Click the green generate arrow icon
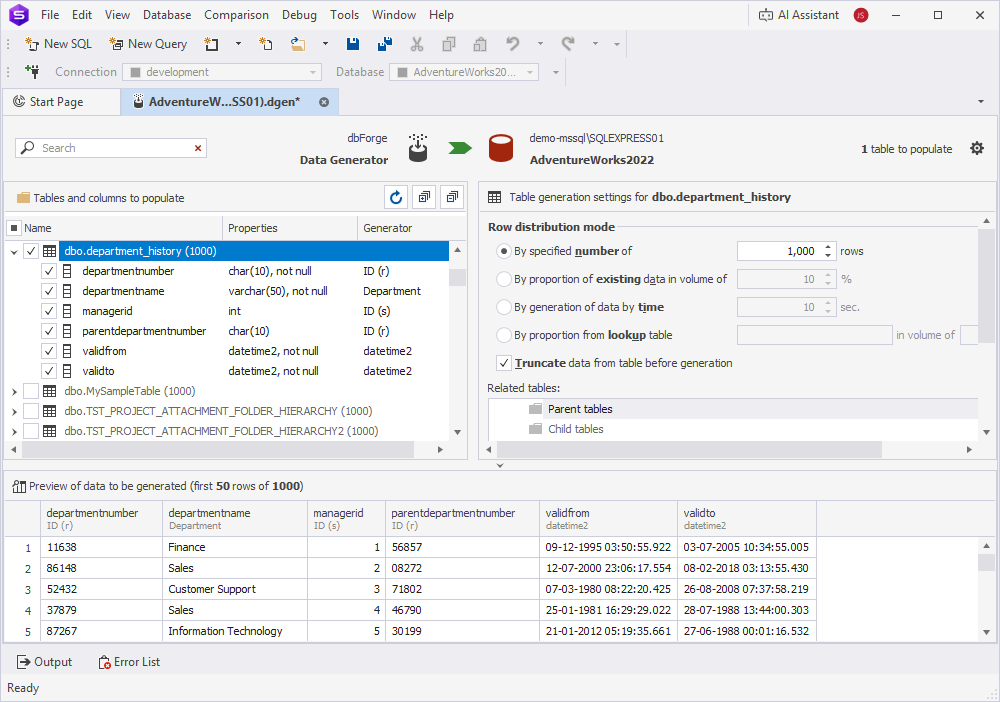The width and height of the screenshot is (1000, 702). [460, 148]
